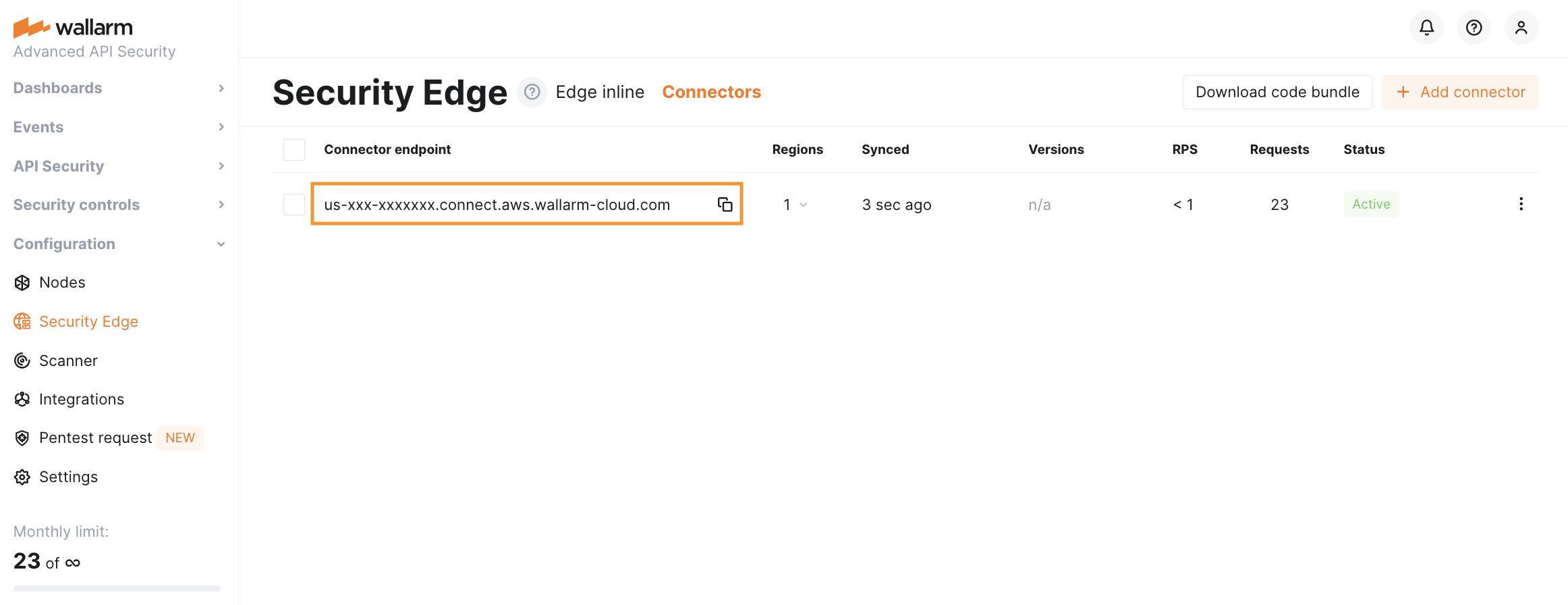The image size is (1568, 605).
Task: Open the user profile icon
Action: click(x=1521, y=28)
